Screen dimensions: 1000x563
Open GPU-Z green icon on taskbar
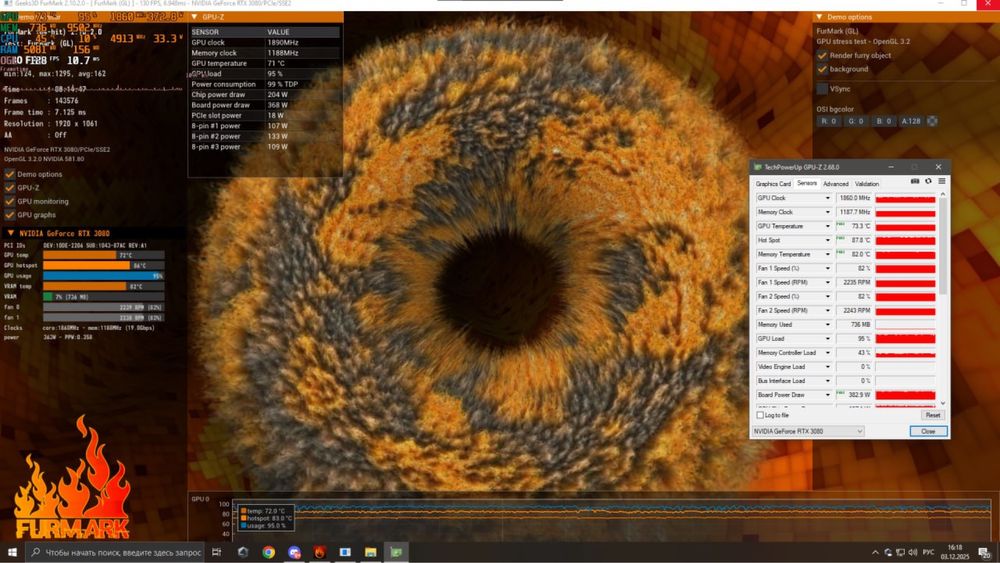pyautogui.click(x=396, y=552)
